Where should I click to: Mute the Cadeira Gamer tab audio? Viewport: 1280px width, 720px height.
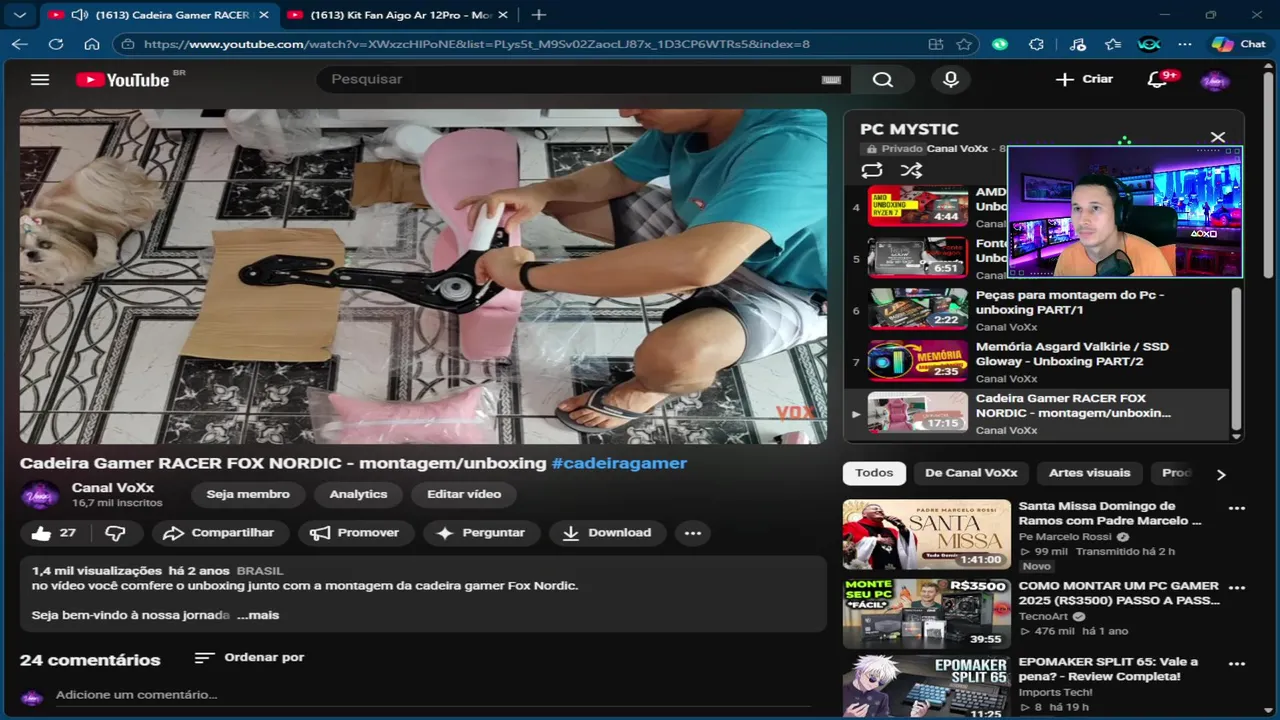click(x=80, y=15)
